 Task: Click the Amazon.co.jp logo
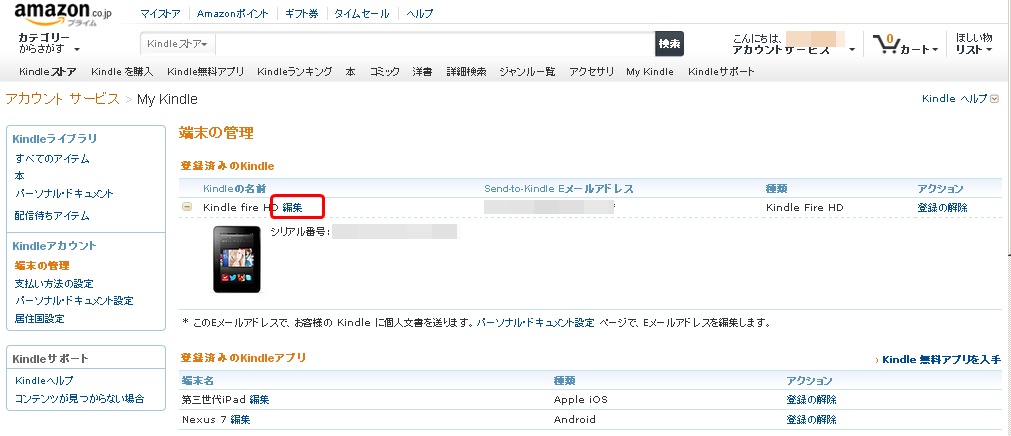click(62, 13)
